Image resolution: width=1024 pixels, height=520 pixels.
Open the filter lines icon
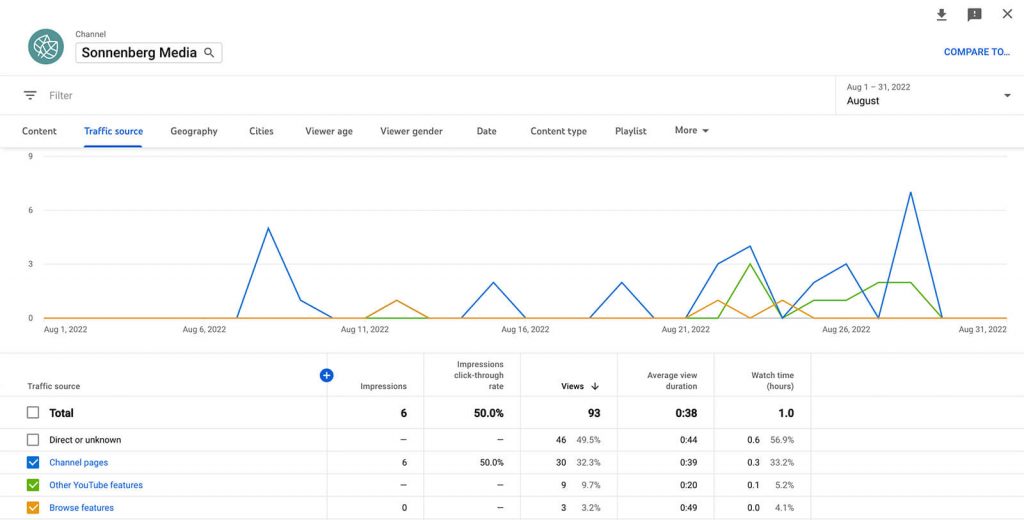tap(30, 95)
